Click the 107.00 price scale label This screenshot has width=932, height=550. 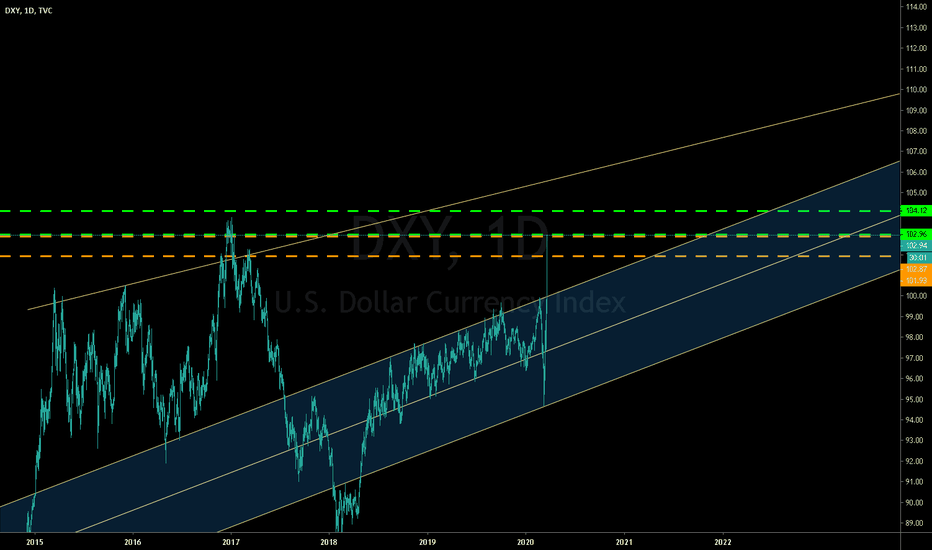(916, 152)
